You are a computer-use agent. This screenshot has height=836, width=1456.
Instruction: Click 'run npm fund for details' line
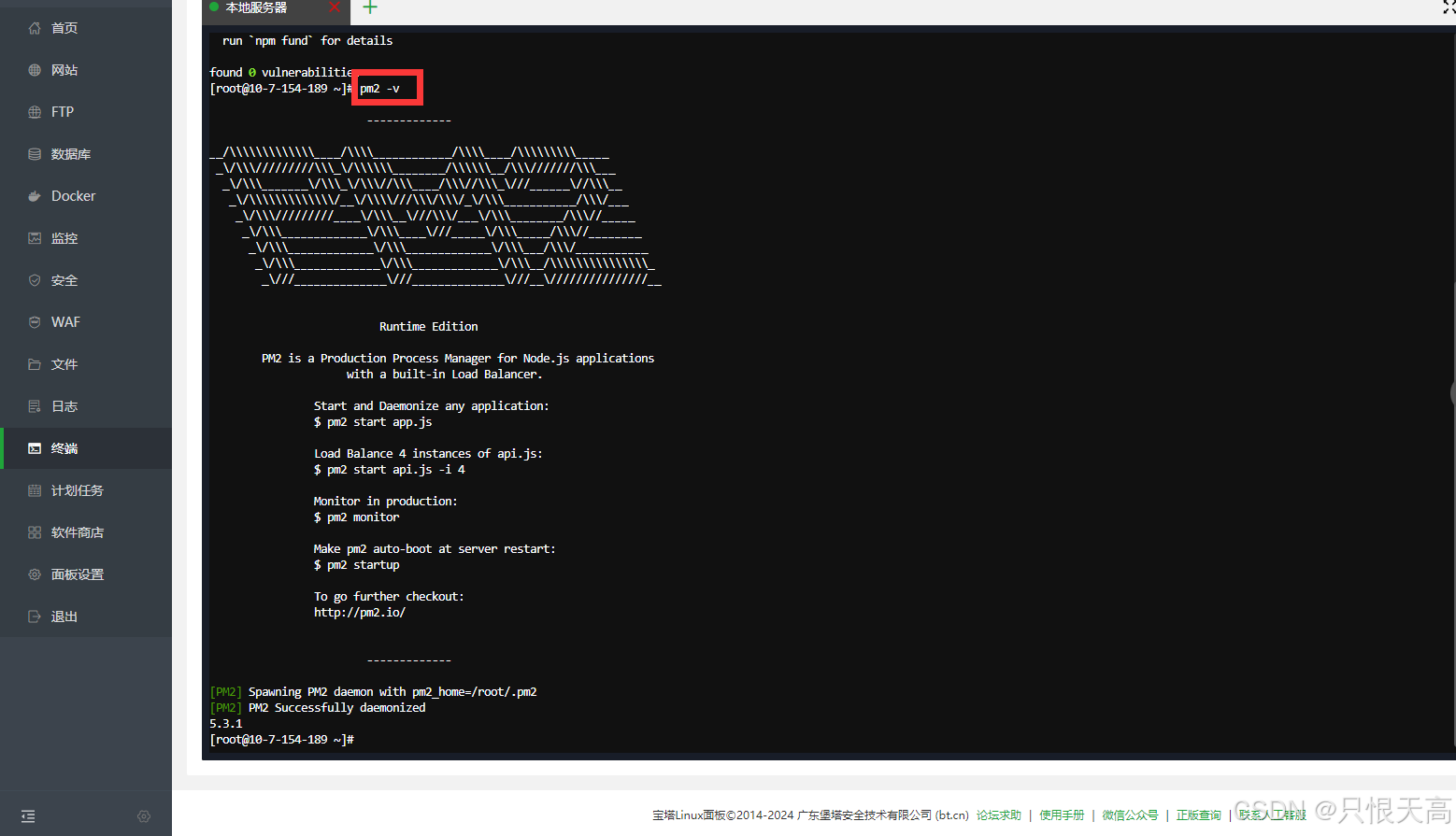tap(307, 41)
